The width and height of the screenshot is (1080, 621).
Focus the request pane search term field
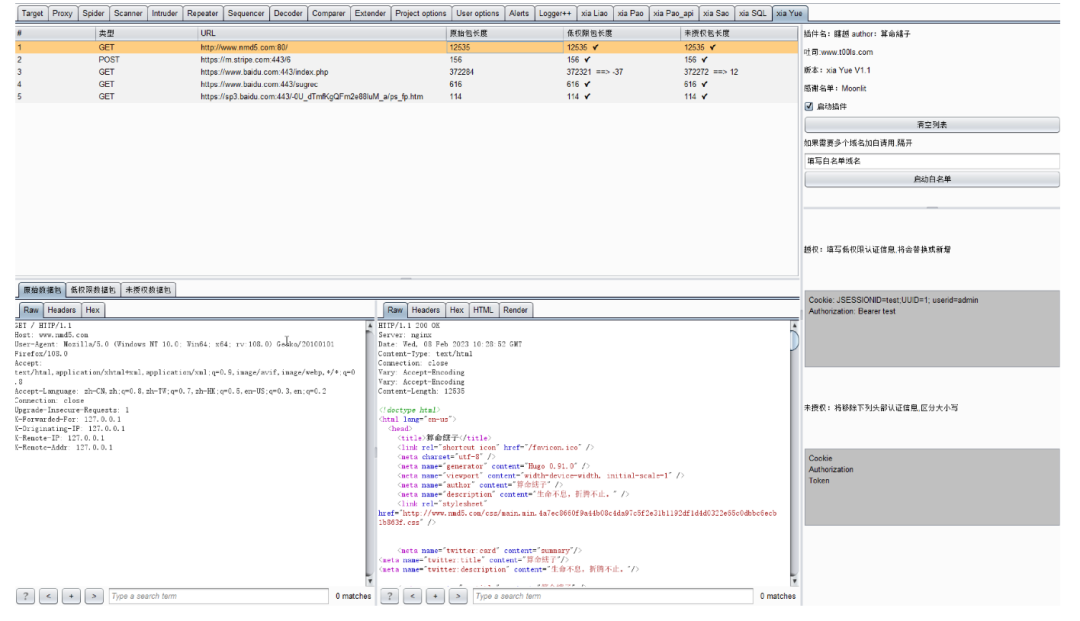click(x=218, y=596)
